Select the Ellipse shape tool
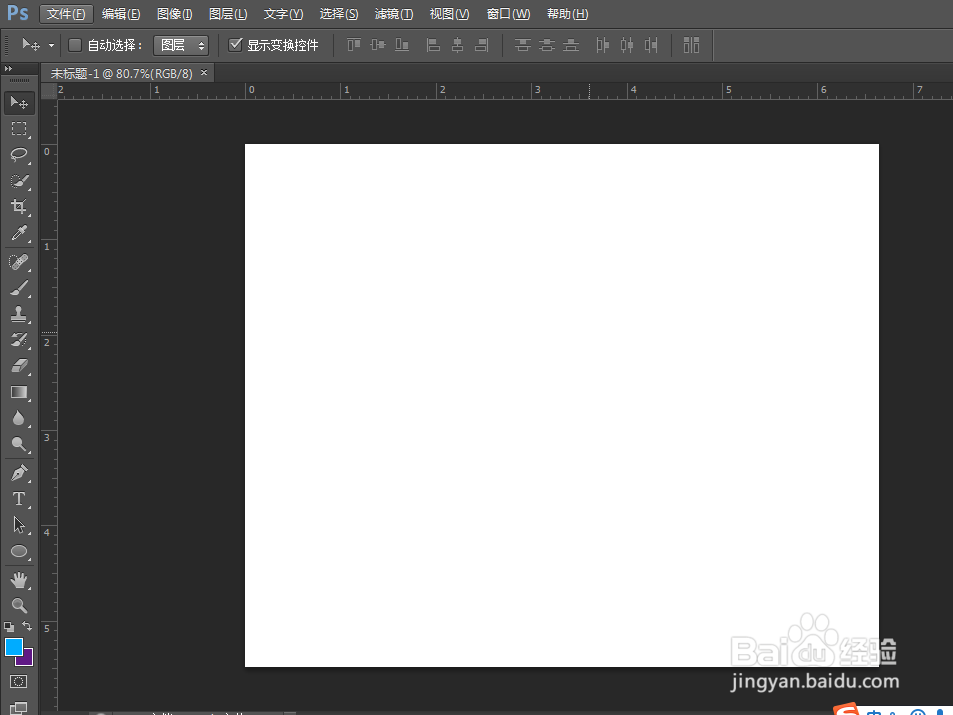 click(19, 551)
